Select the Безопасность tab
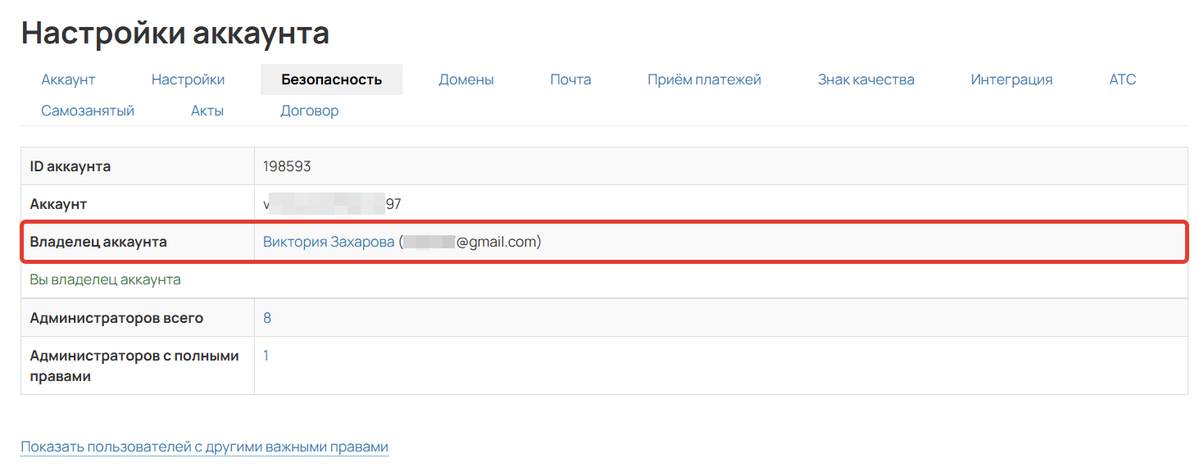This screenshot has width=1199, height=472. coord(331,79)
